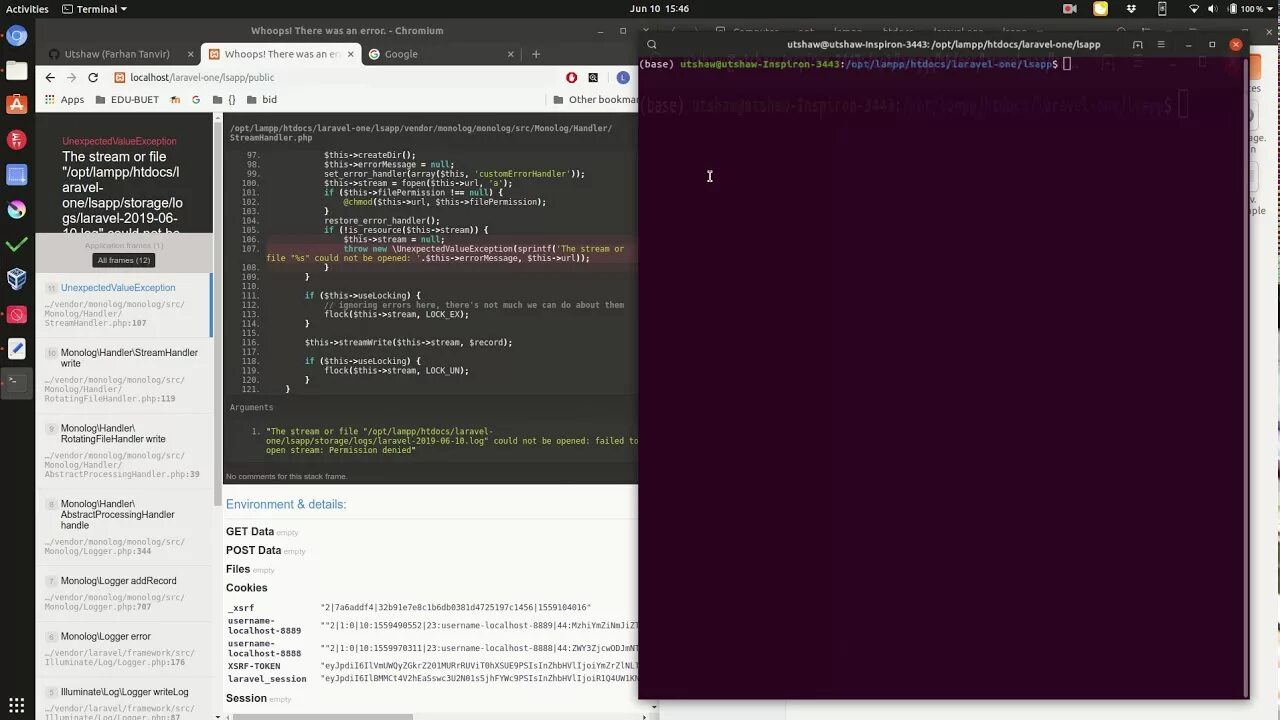Open the text editor dock icon
1280x720 pixels.
(16, 348)
